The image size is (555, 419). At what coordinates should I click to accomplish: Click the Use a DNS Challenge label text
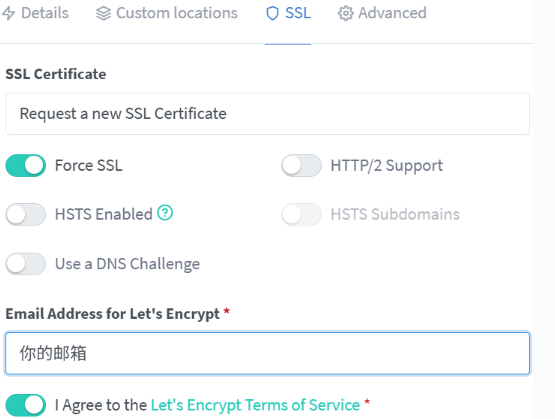[x=127, y=264]
